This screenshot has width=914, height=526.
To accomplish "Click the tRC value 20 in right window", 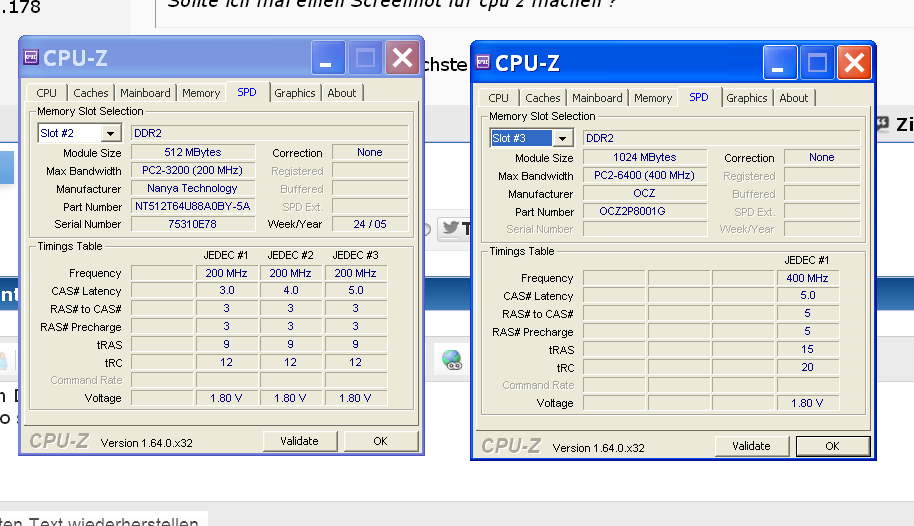I will point(807,367).
